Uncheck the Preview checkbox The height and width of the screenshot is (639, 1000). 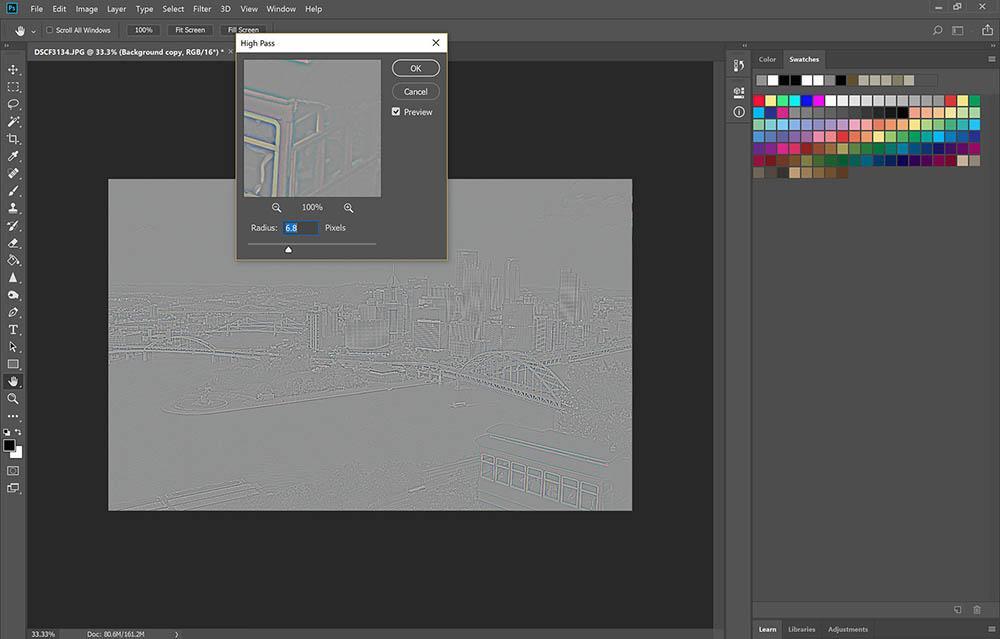397,112
